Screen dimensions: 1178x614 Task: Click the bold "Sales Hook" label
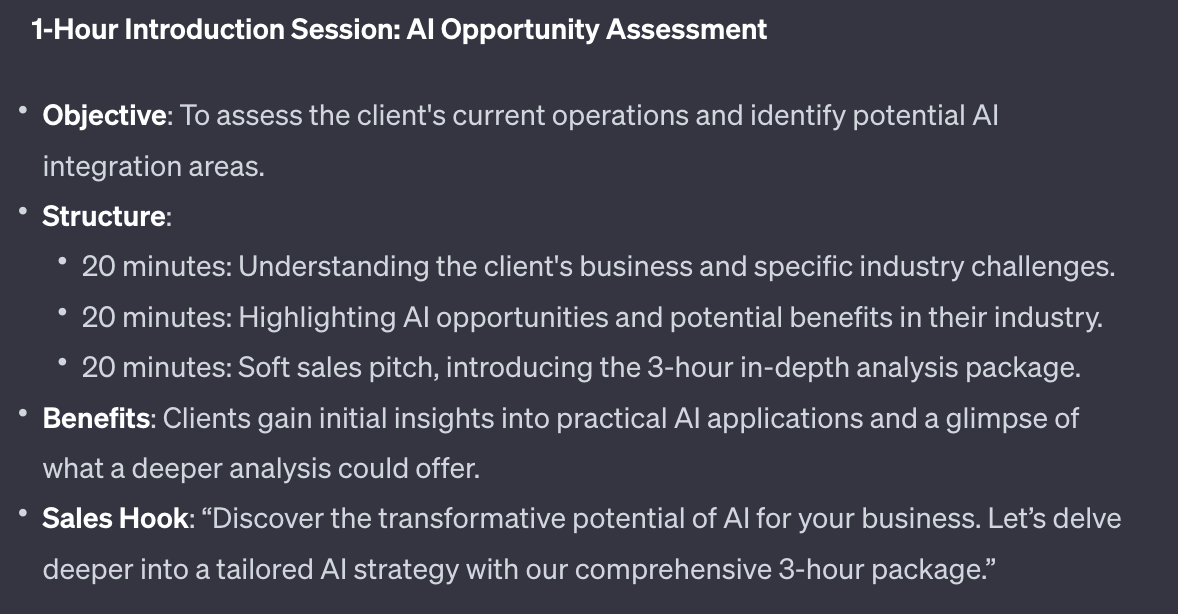(115, 519)
